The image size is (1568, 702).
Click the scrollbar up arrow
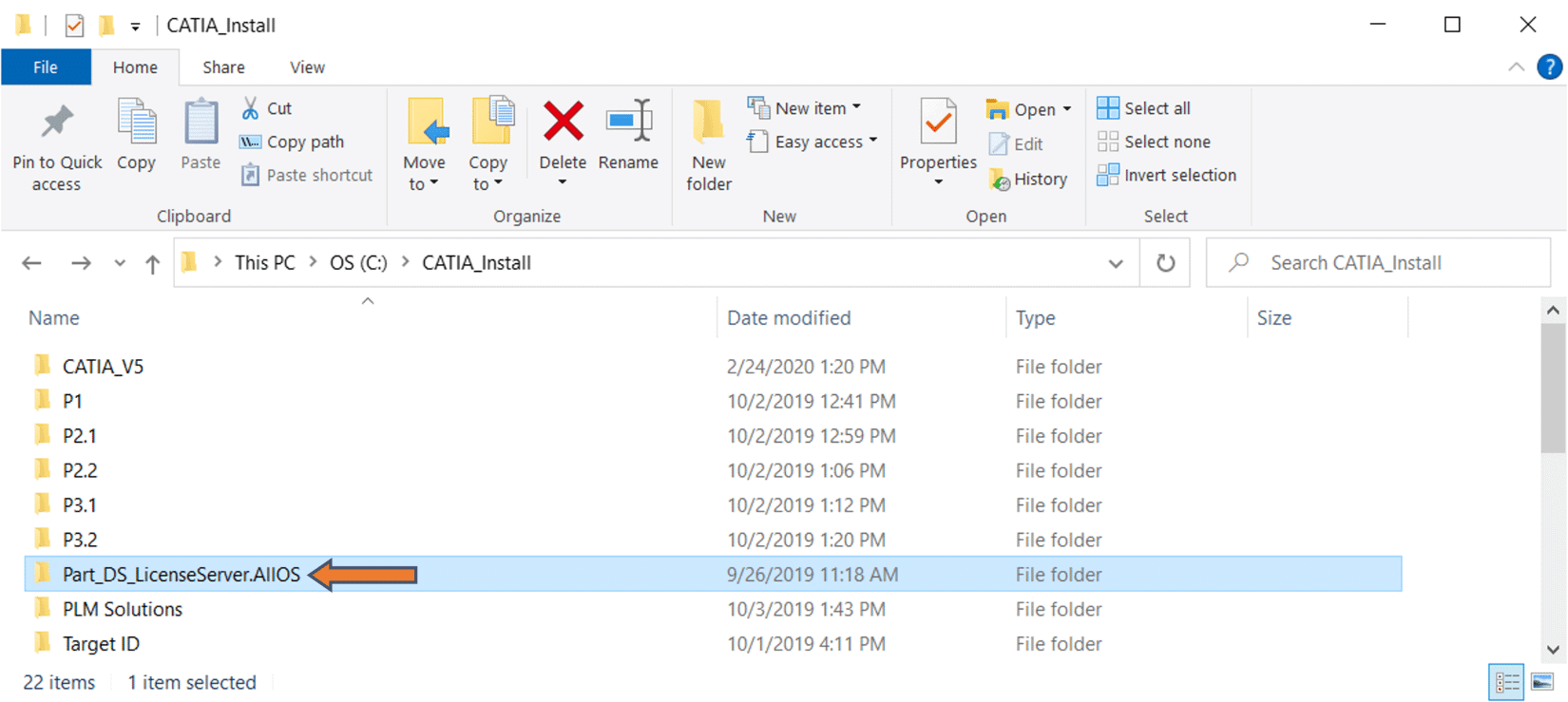coord(1553,310)
